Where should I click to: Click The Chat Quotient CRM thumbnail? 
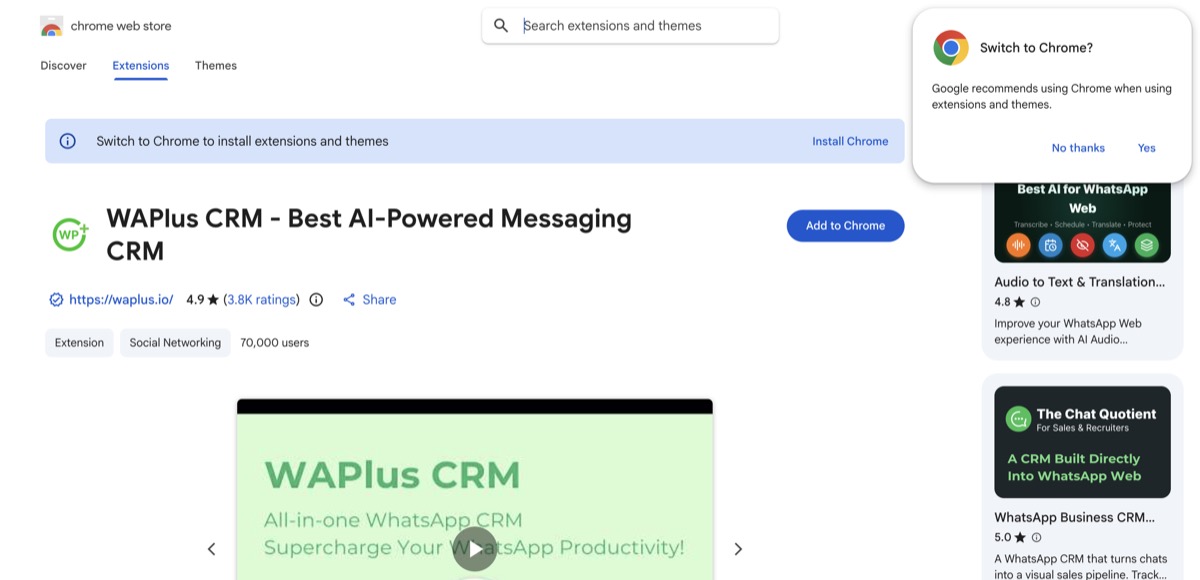tap(1082, 442)
